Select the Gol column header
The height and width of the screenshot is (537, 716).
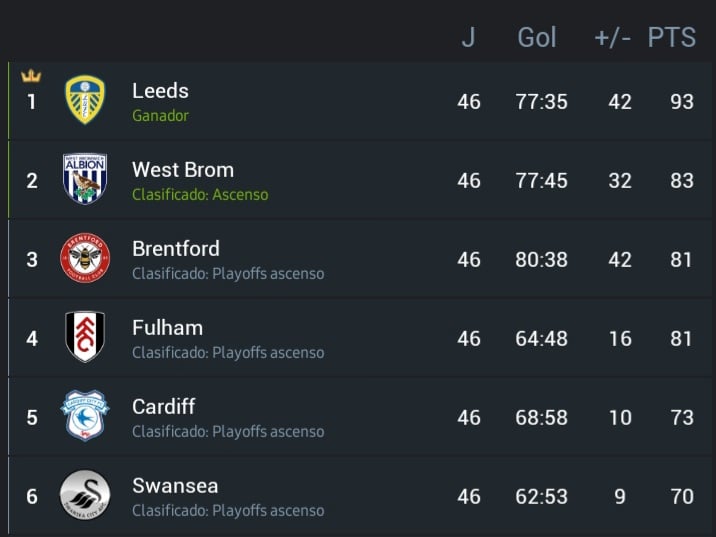point(537,38)
